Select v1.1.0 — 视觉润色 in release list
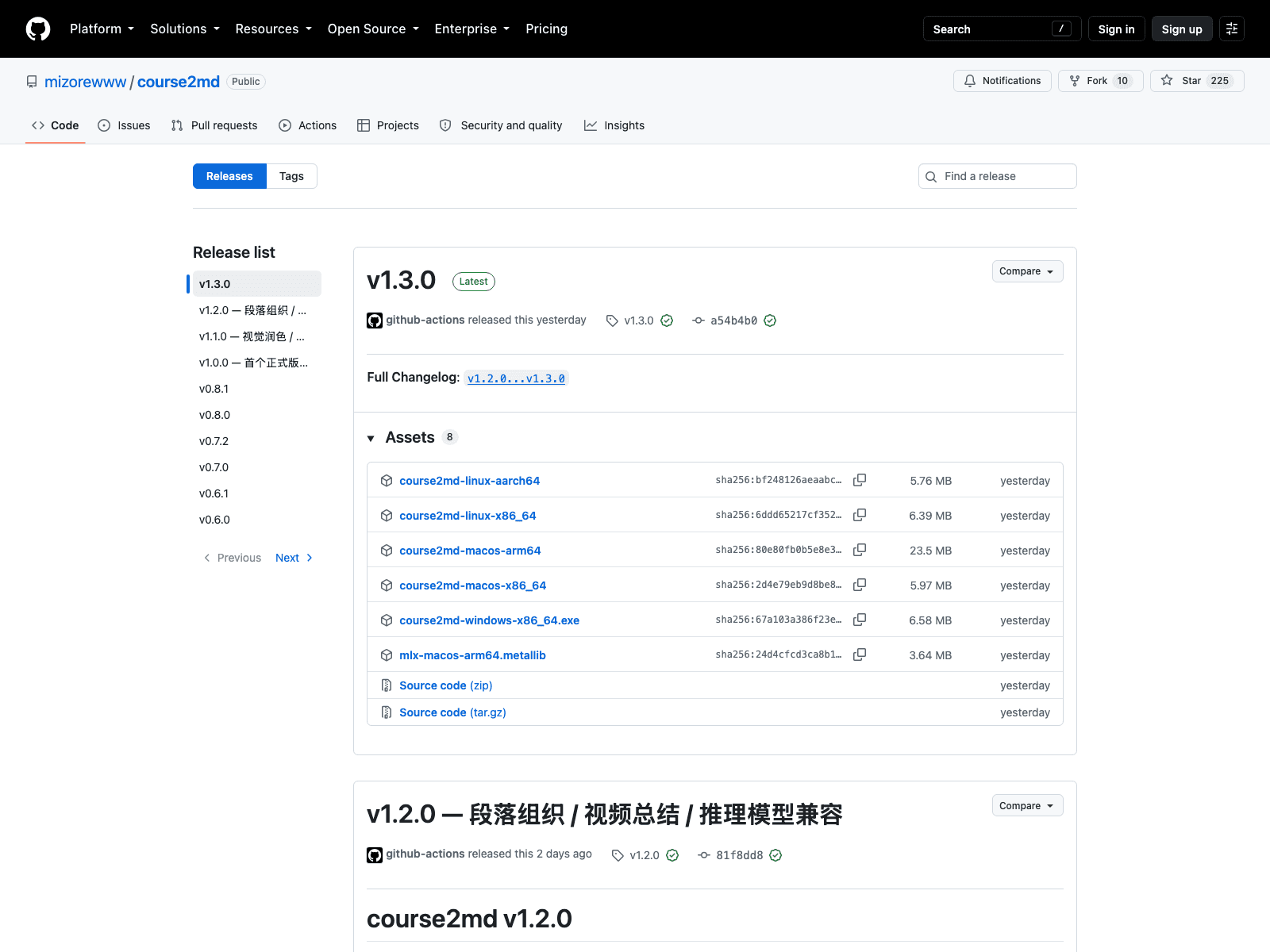The width and height of the screenshot is (1270, 952). 257,336
